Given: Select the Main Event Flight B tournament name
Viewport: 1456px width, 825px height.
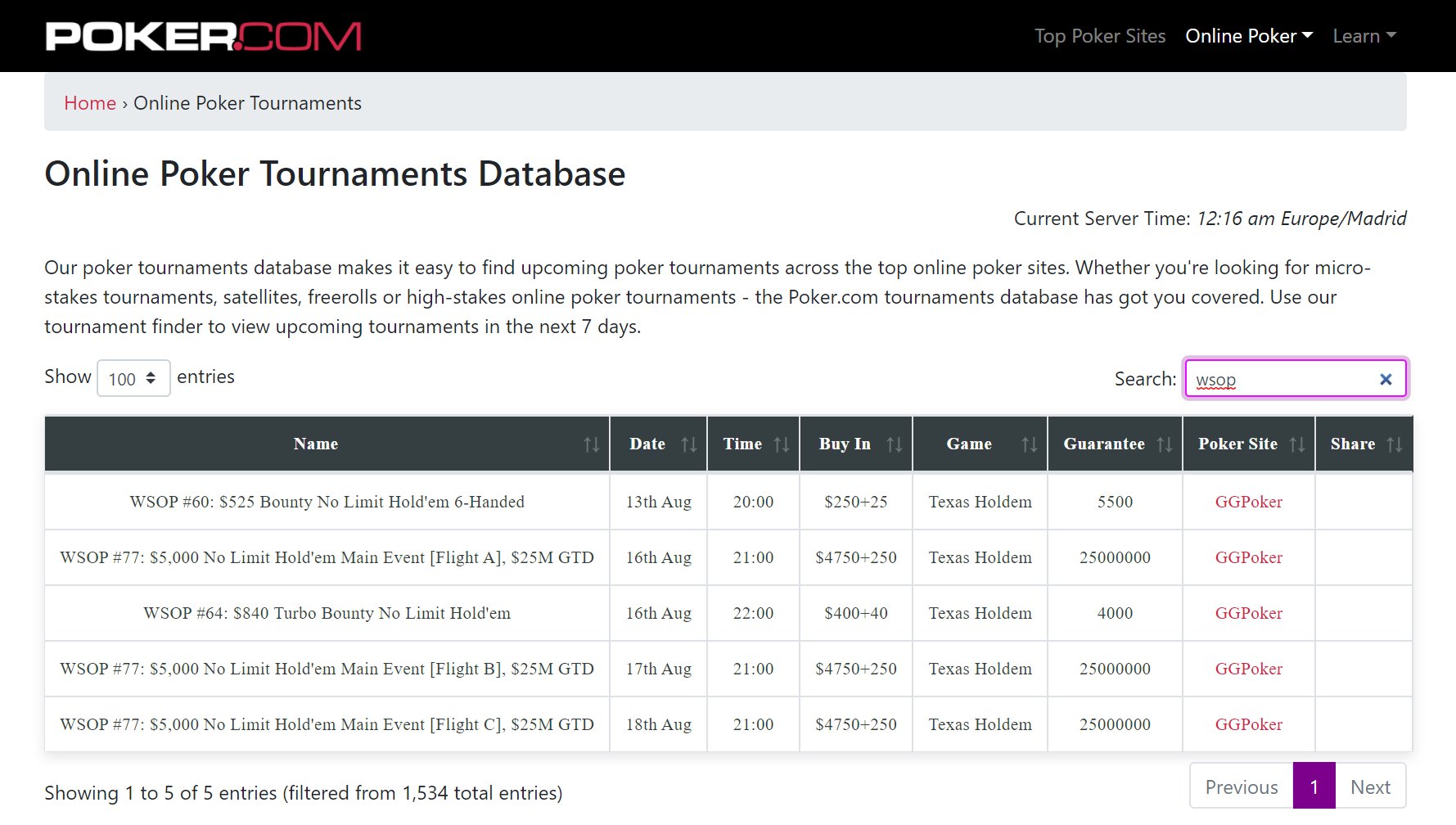Looking at the screenshot, I should point(327,669).
